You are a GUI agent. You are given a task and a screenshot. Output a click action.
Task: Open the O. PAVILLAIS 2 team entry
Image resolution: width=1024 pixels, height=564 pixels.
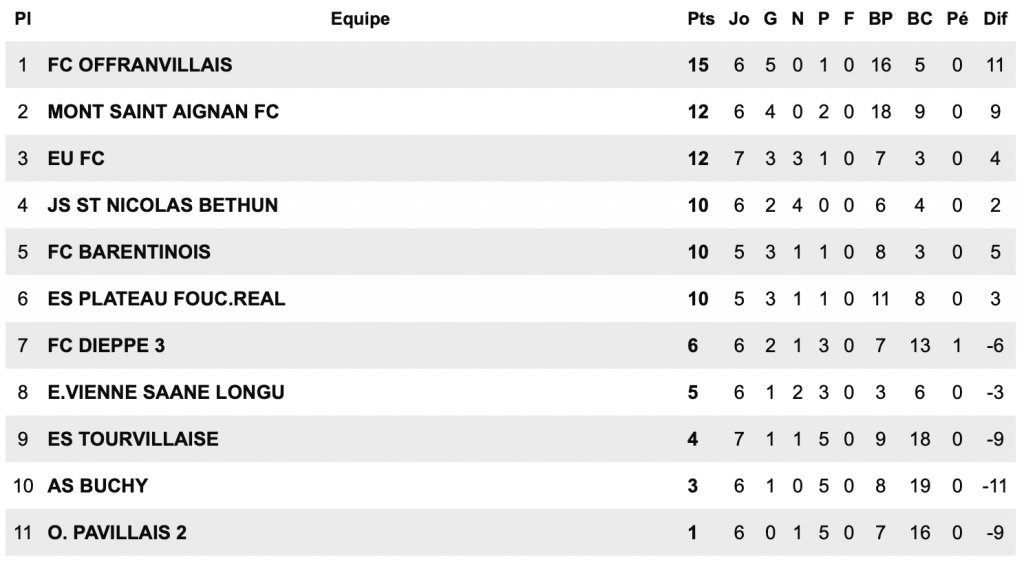[x=117, y=533]
